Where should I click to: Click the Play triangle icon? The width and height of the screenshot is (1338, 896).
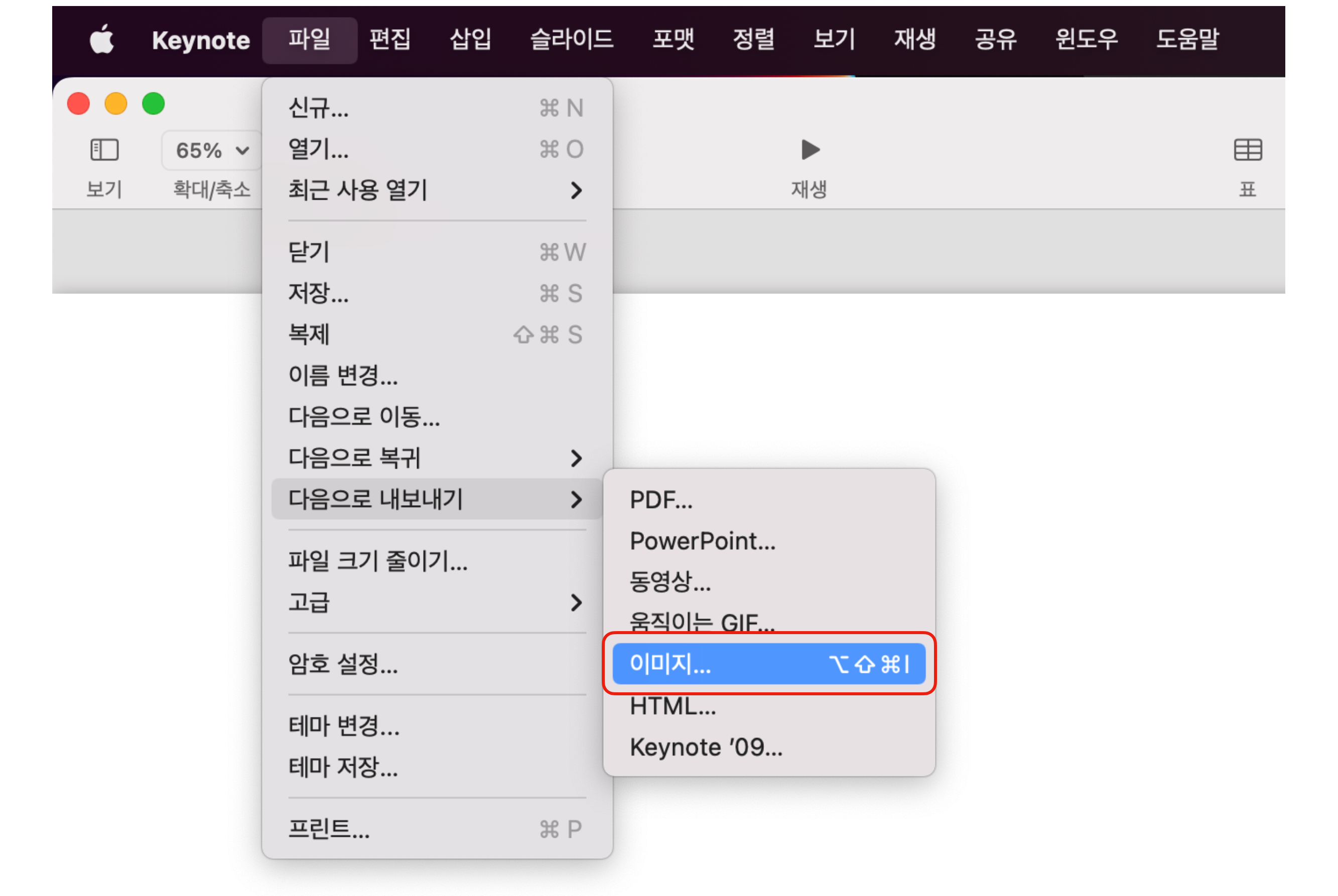tap(810, 151)
